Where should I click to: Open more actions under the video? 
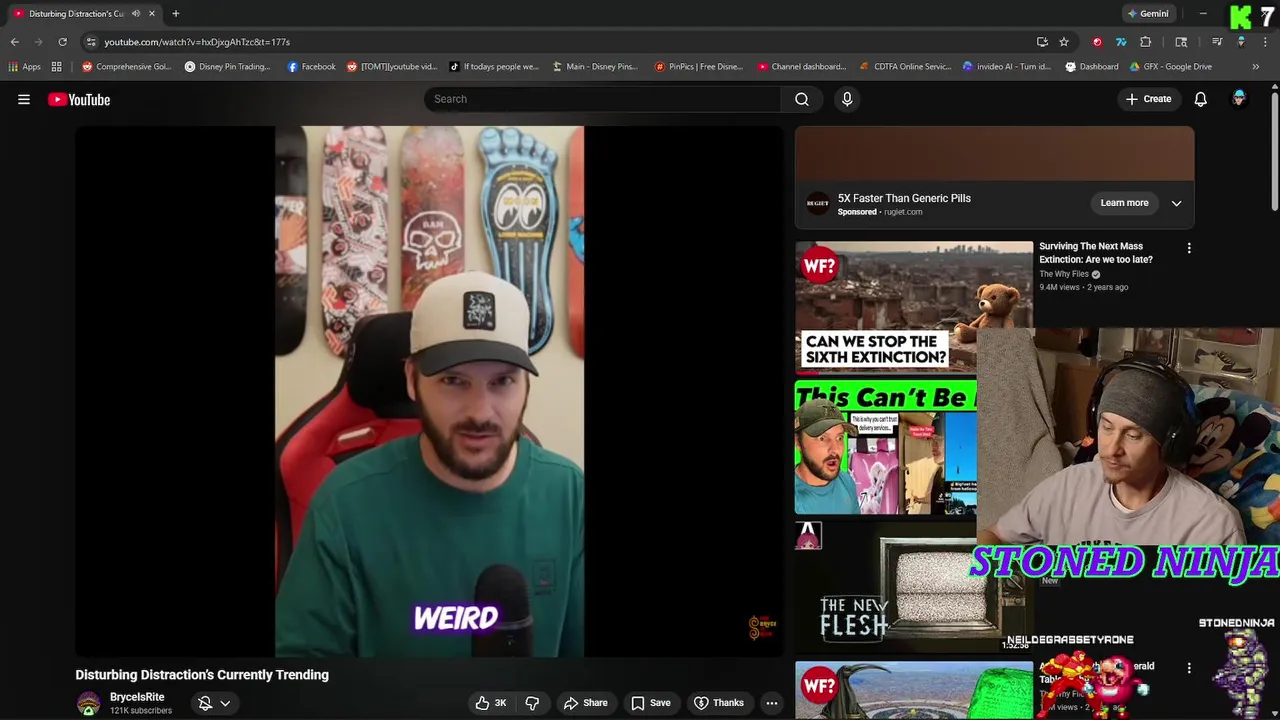[772, 703]
